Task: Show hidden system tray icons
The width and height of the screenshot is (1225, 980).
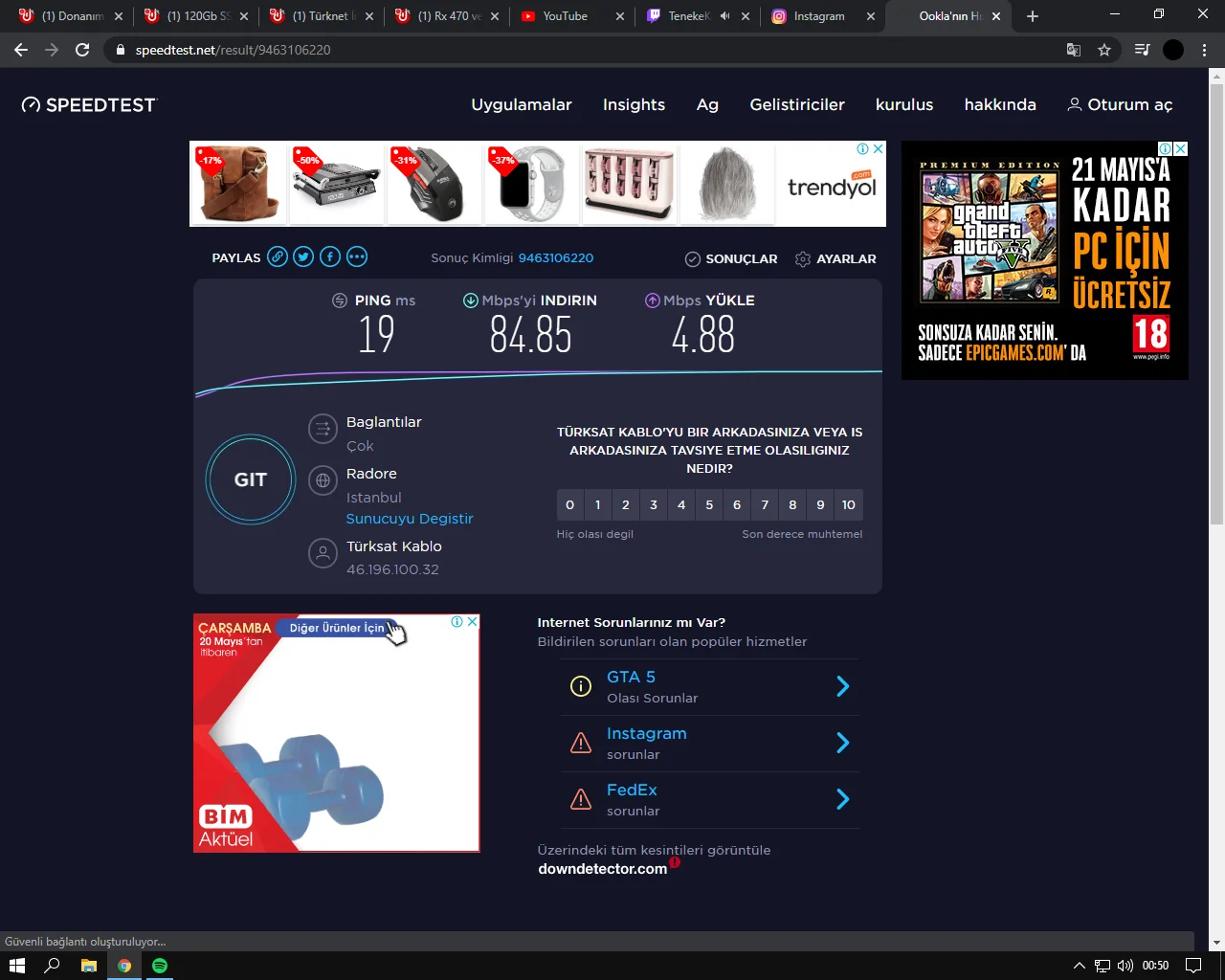Action: point(1080,966)
